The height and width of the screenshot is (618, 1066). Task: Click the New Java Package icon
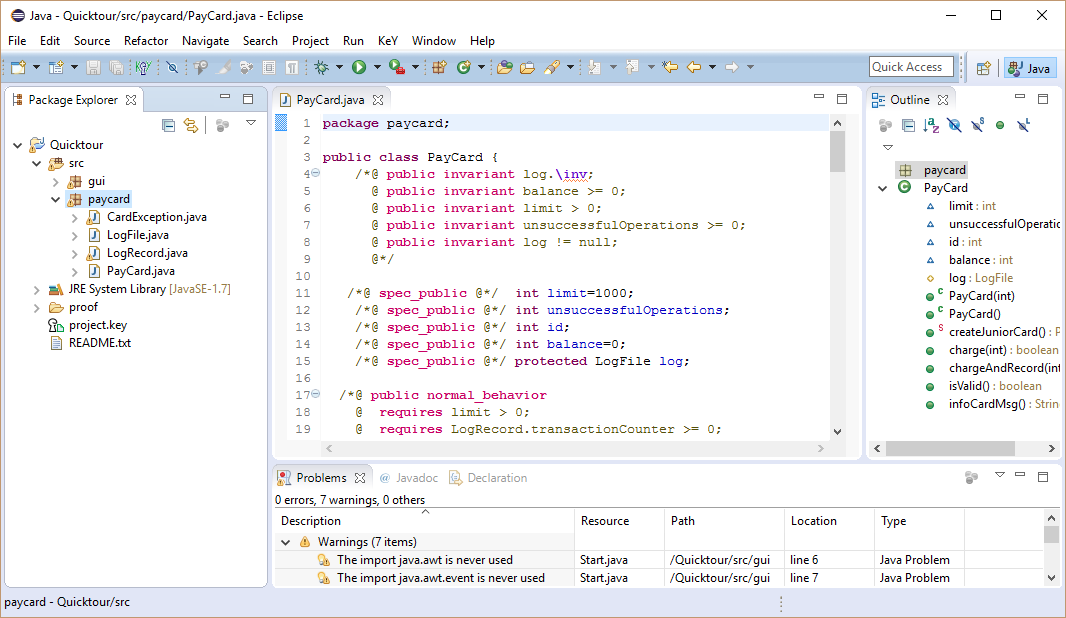[x=439, y=67]
